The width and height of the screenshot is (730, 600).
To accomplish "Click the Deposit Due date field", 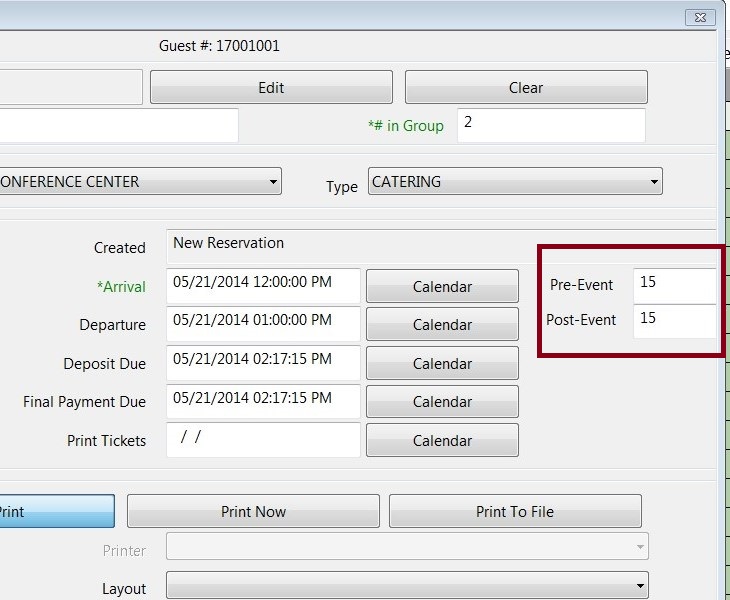I will pos(263,363).
